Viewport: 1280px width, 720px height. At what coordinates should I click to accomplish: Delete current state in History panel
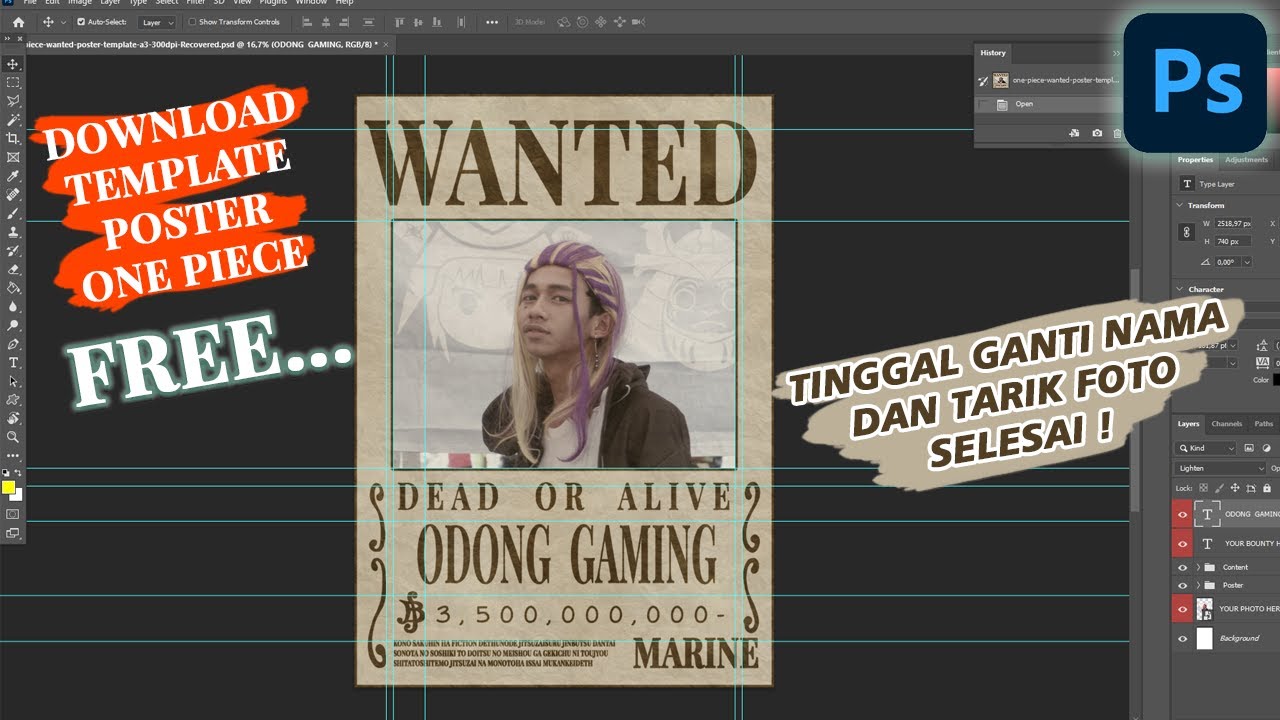click(x=1118, y=132)
